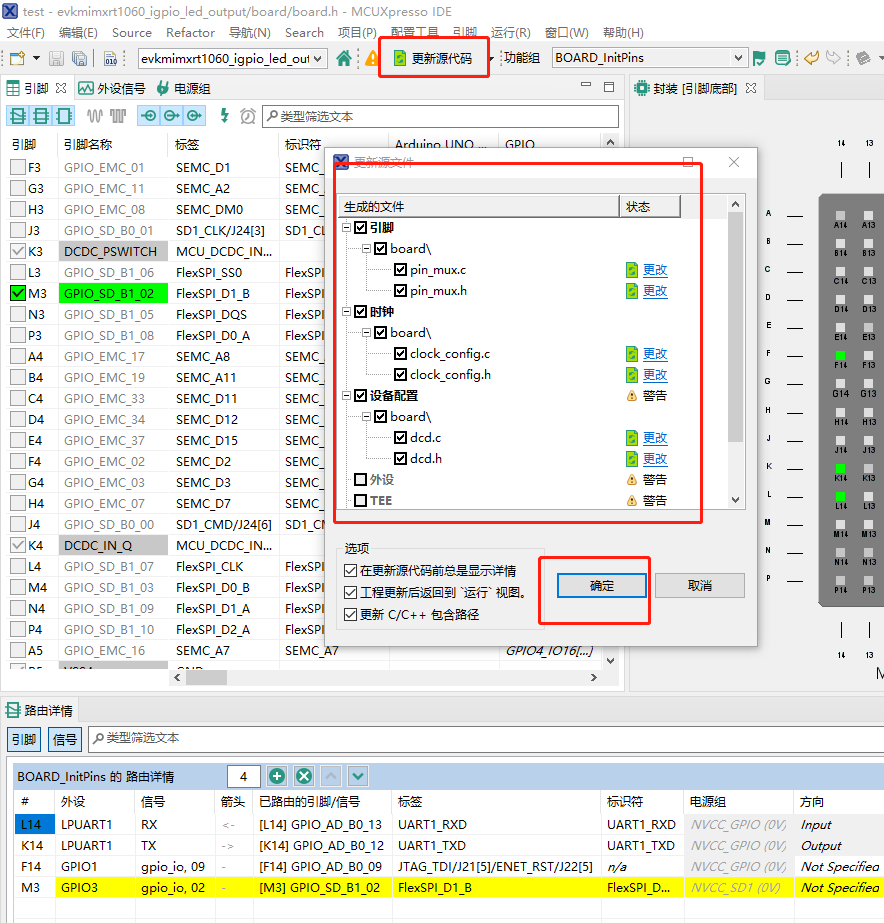Check the 外设 peripherals checkbox
The width and height of the screenshot is (884, 923).
click(x=361, y=480)
